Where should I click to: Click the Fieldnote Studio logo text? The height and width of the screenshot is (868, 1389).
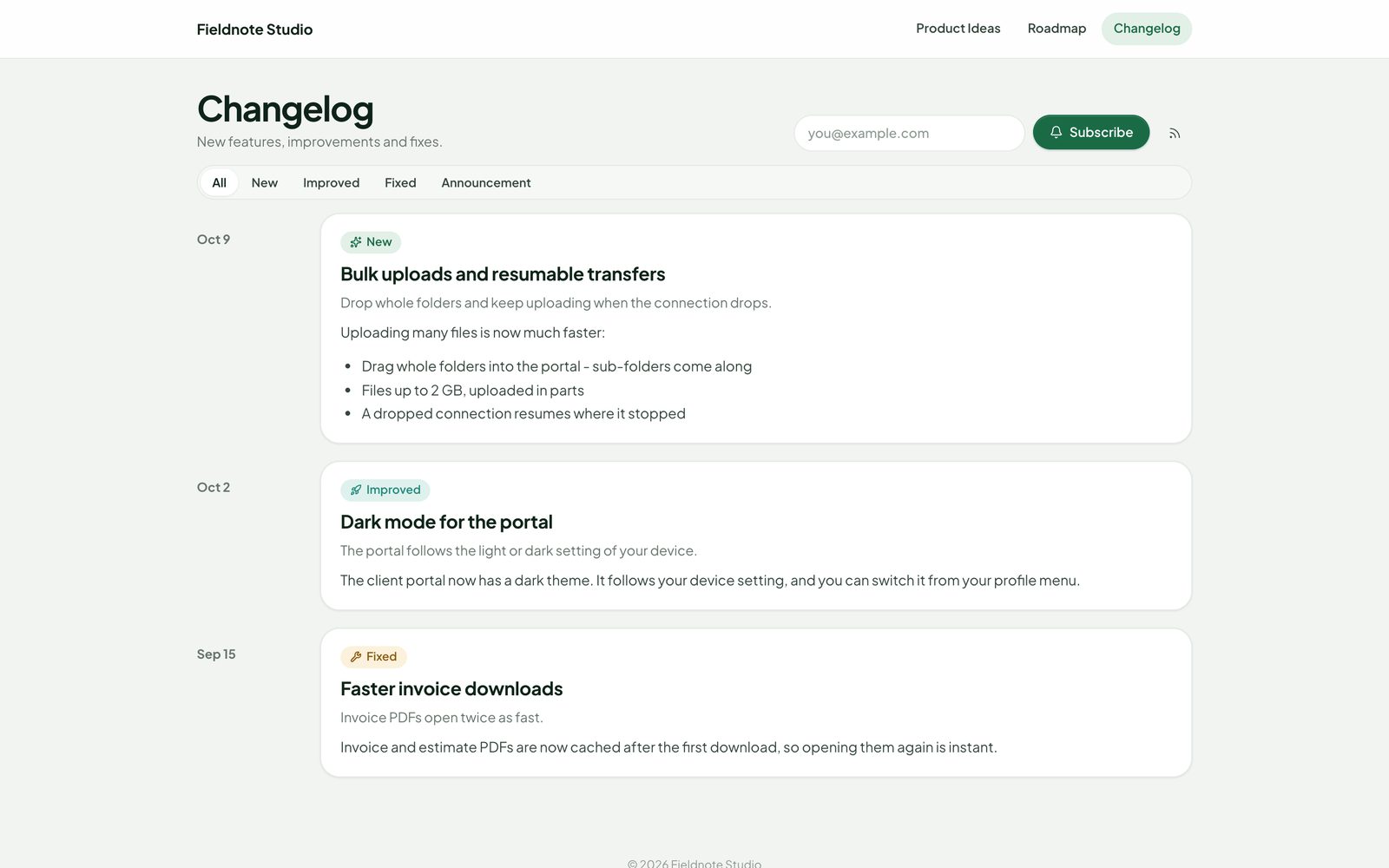point(254,30)
